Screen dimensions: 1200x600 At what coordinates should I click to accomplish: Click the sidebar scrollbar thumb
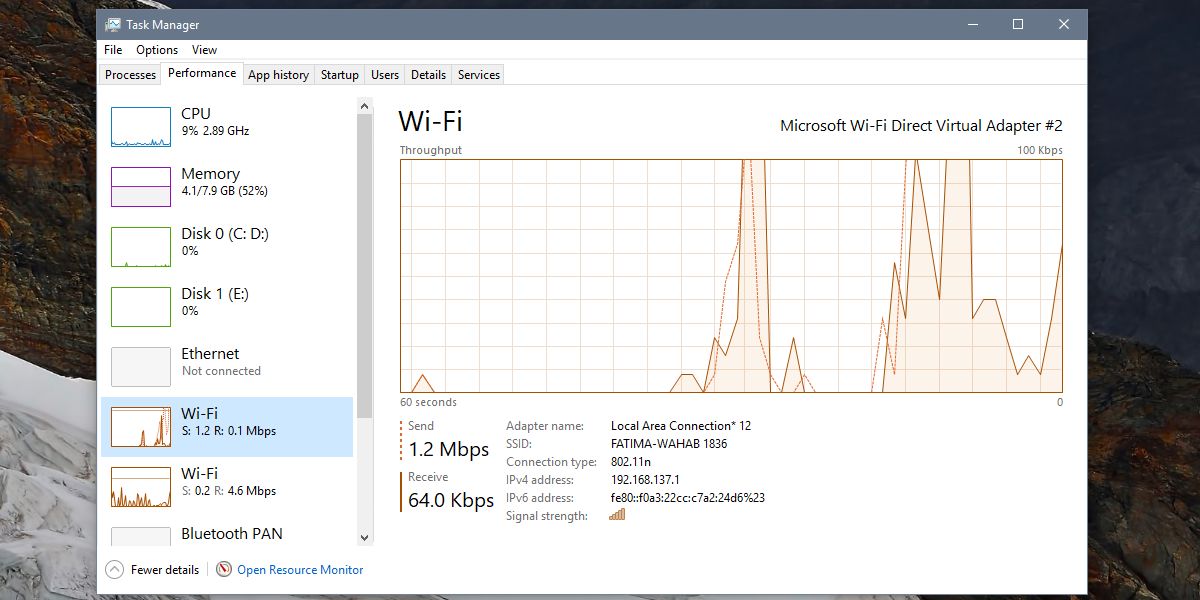coord(364,265)
